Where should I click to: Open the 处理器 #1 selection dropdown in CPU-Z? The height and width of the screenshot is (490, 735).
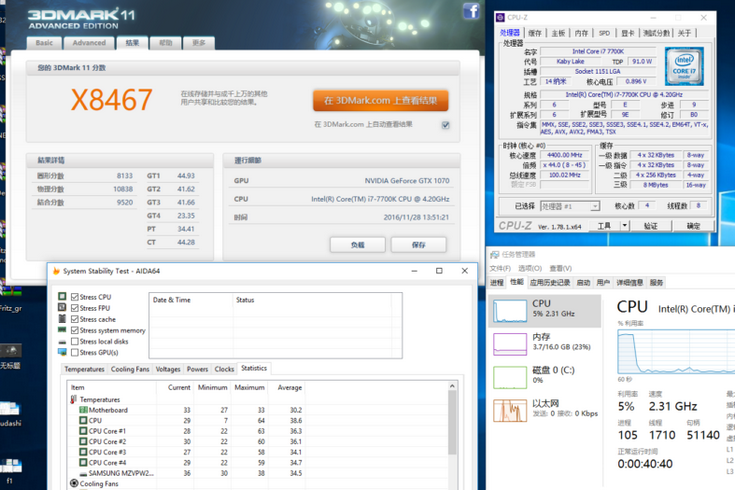point(570,206)
